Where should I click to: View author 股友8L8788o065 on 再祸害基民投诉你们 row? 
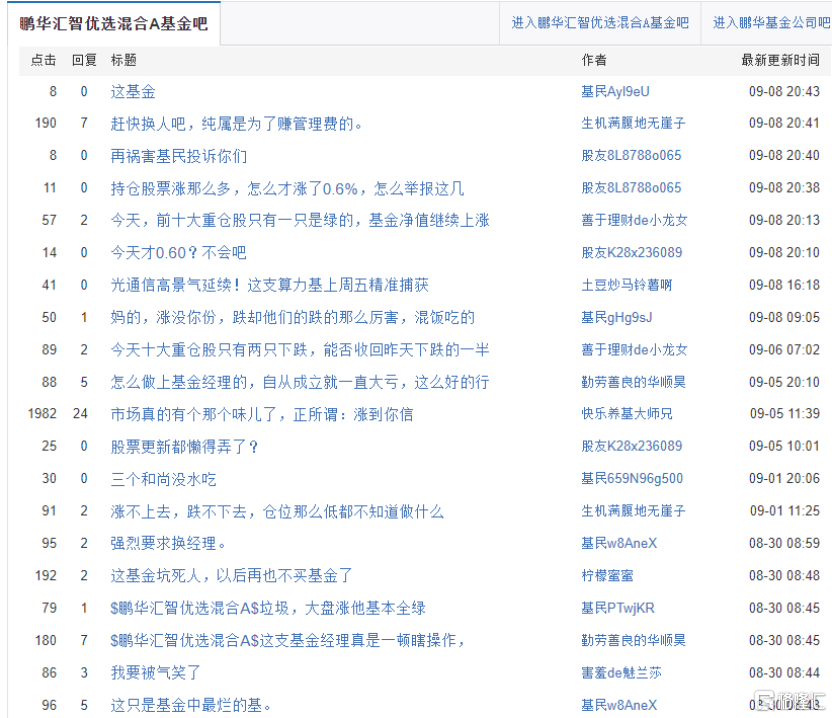pos(631,155)
